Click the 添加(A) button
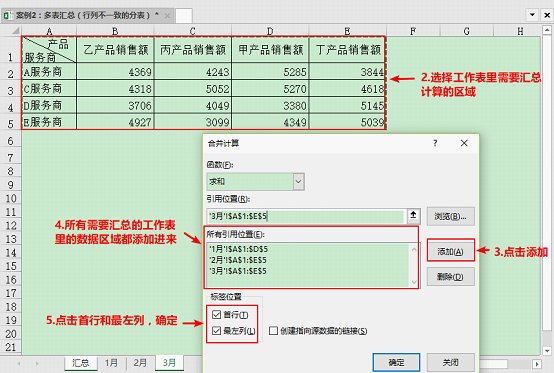 pos(450,251)
